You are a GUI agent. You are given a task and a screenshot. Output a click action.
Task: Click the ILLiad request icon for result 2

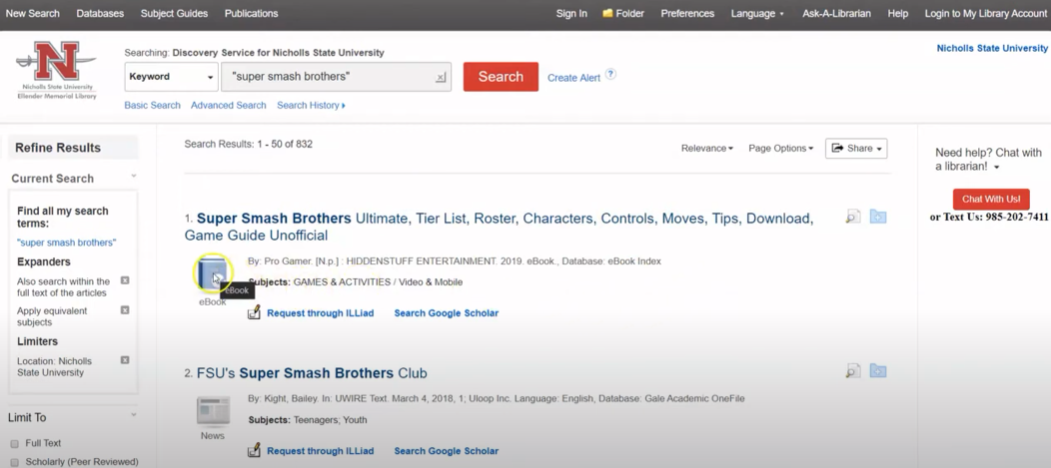click(254, 451)
